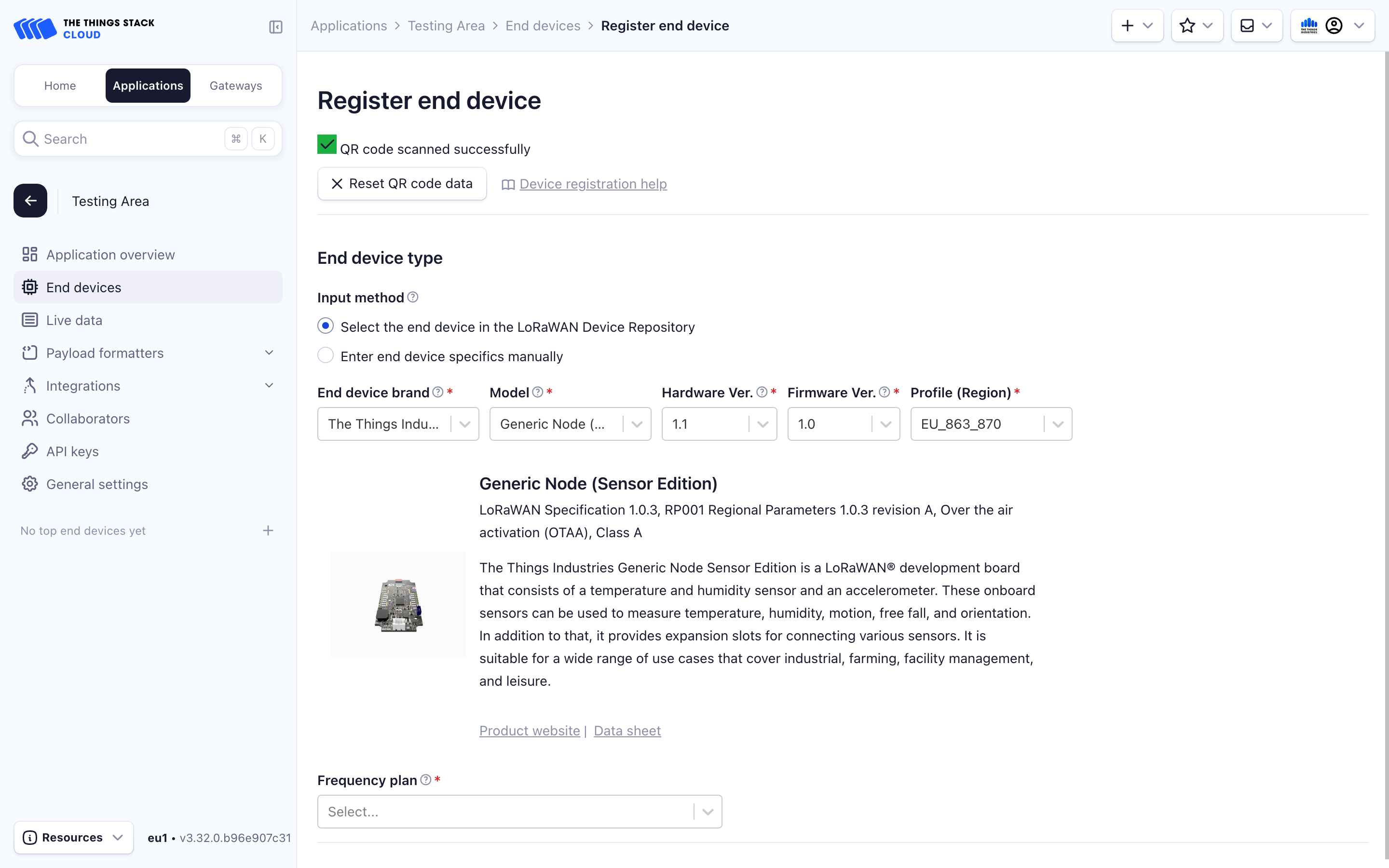The width and height of the screenshot is (1389, 868).
Task: Open the API keys section
Action: (72, 451)
